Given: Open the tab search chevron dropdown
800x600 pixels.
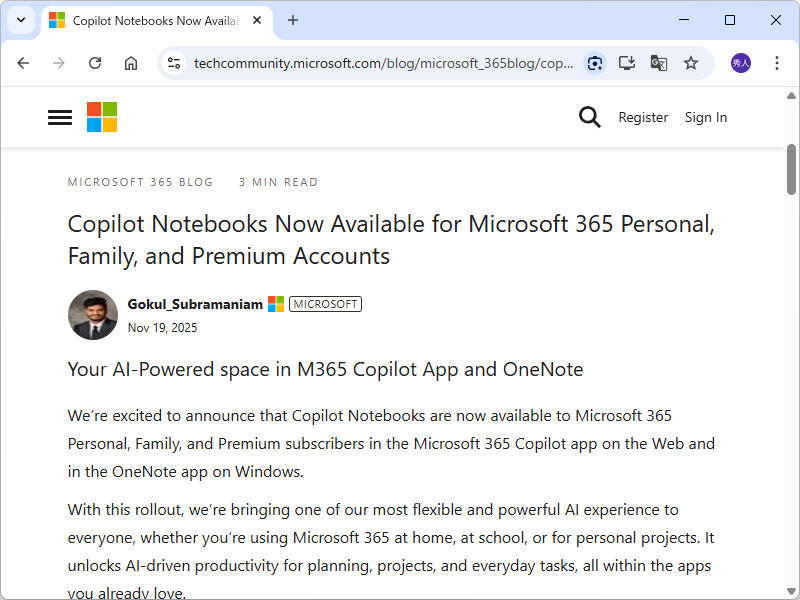Looking at the screenshot, I should [x=21, y=20].
